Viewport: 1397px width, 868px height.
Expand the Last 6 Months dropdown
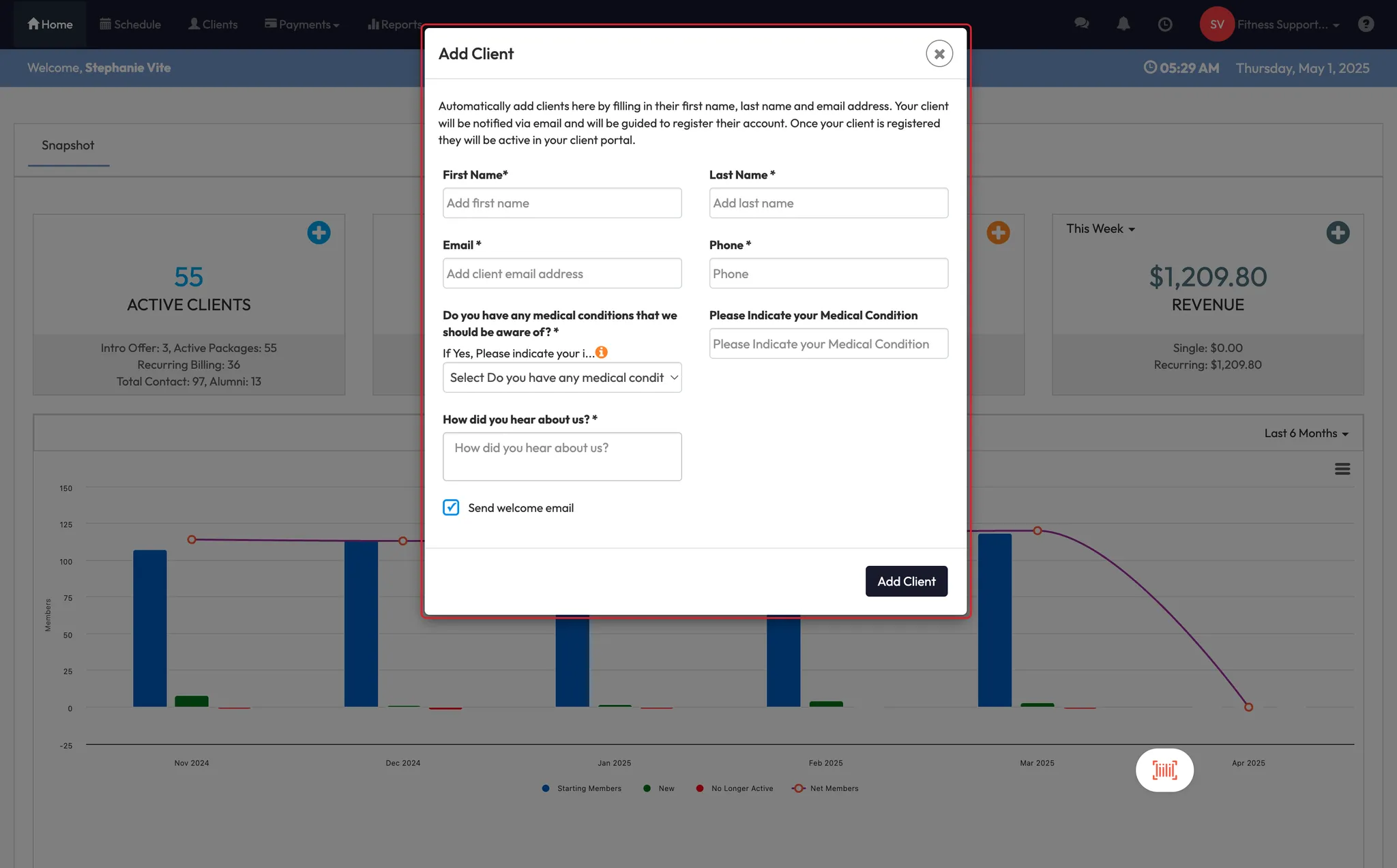(x=1306, y=434)
